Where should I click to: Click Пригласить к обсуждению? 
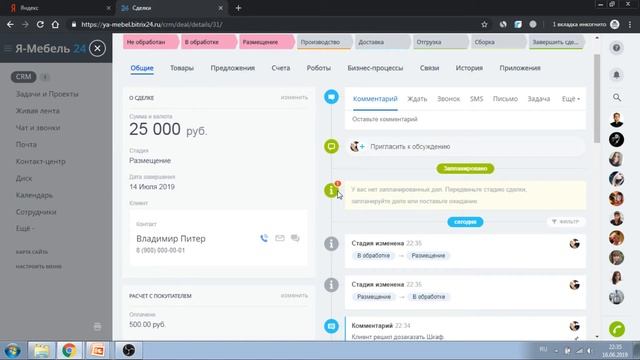pos(410,147)
